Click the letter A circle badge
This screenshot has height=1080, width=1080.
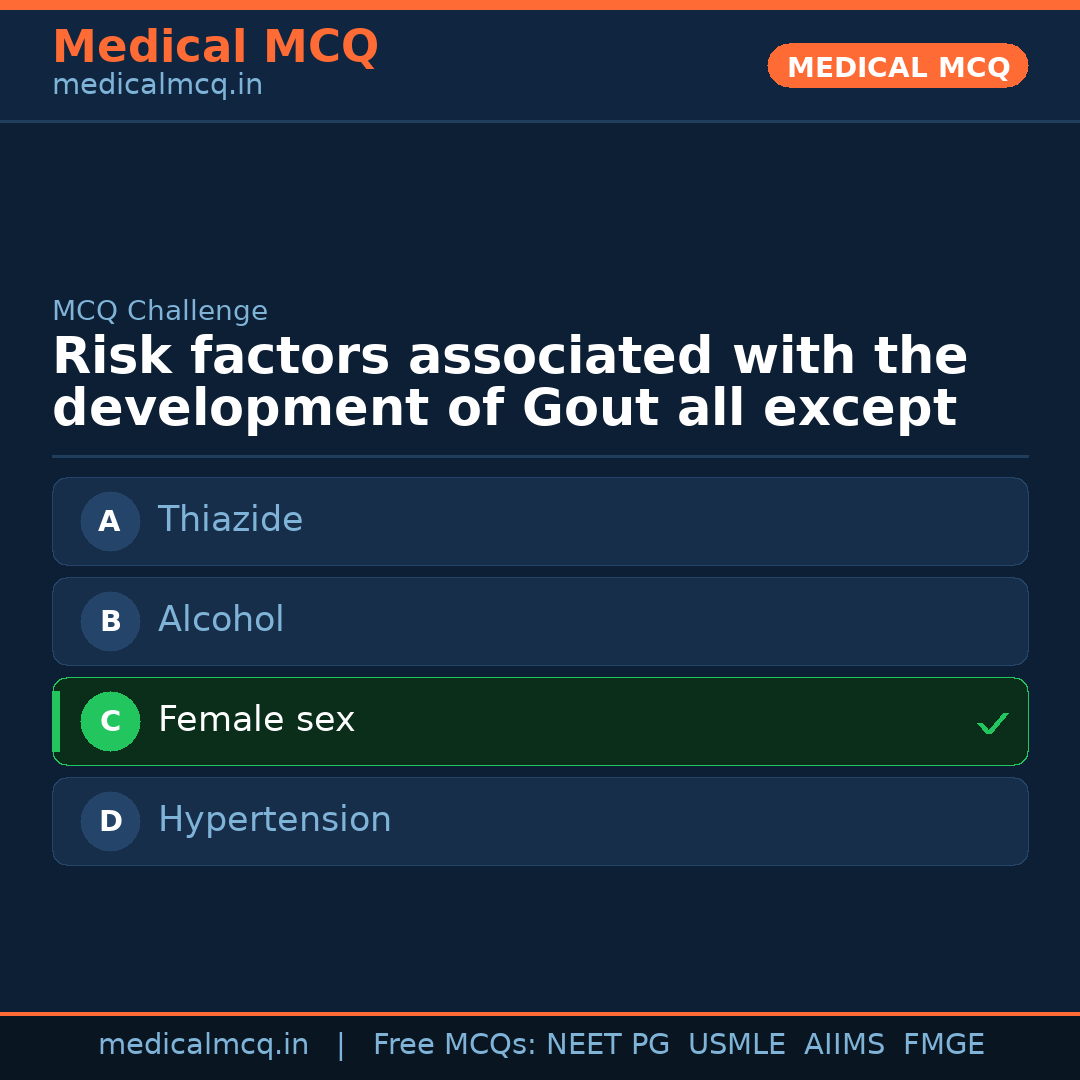[x=110, y=521]
